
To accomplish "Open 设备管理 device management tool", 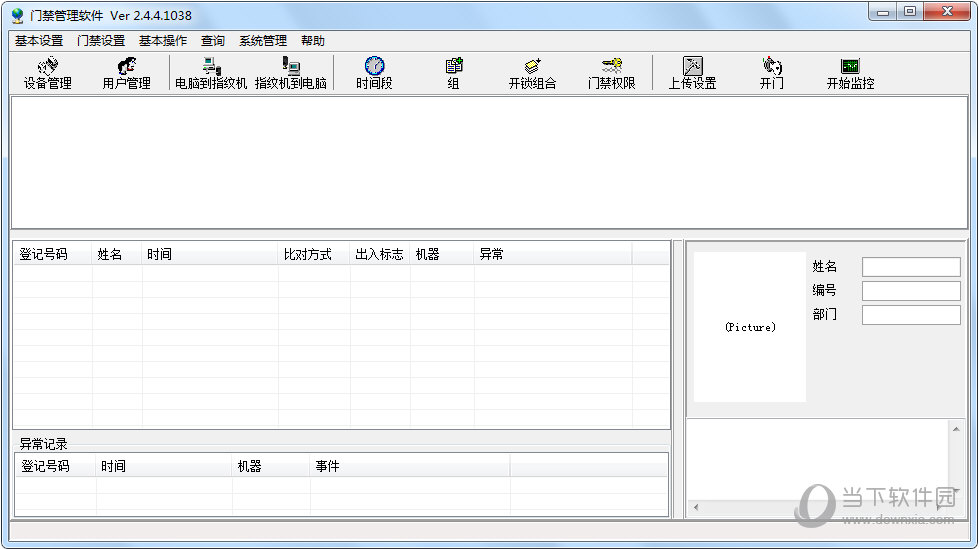I will pyautogui.click(x=47, y=73).
